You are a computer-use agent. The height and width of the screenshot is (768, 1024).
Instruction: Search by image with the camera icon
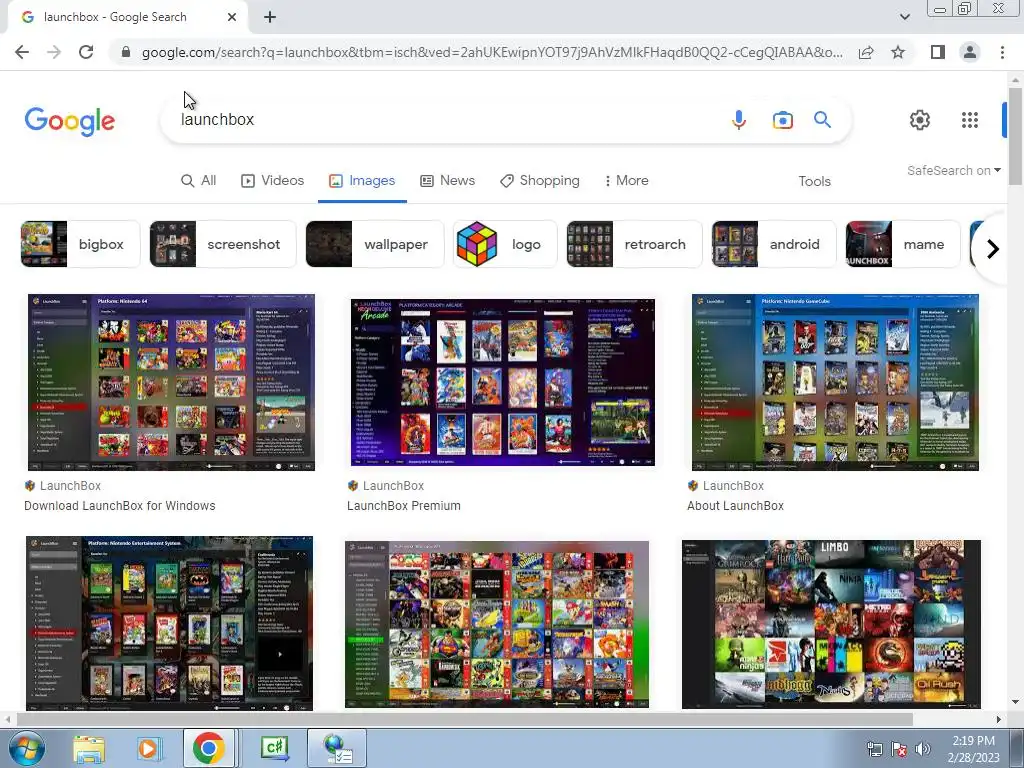[x=782, y=120]
